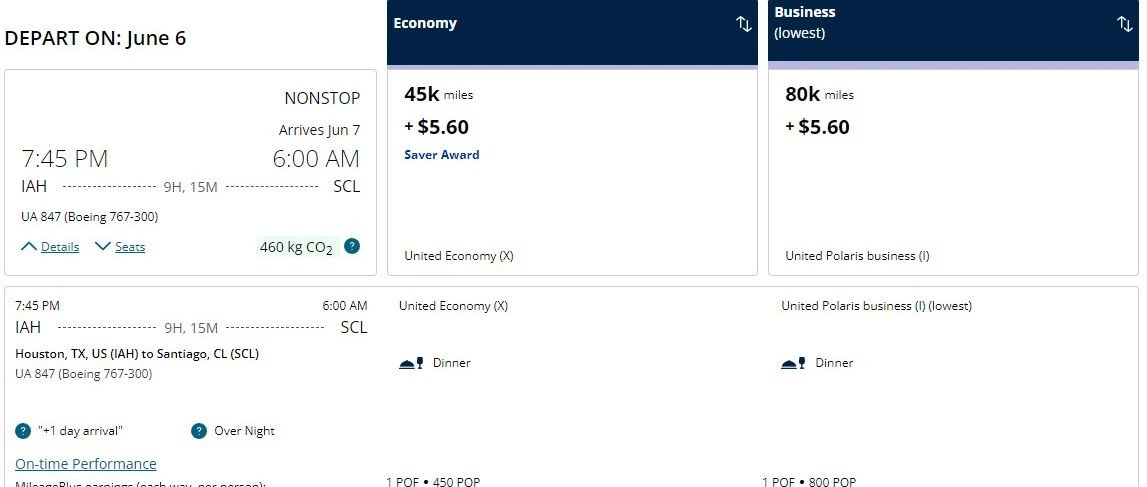Open the Over Night help icon
The width and height of the screenshot is (1147, 487).
pos(199,431)
